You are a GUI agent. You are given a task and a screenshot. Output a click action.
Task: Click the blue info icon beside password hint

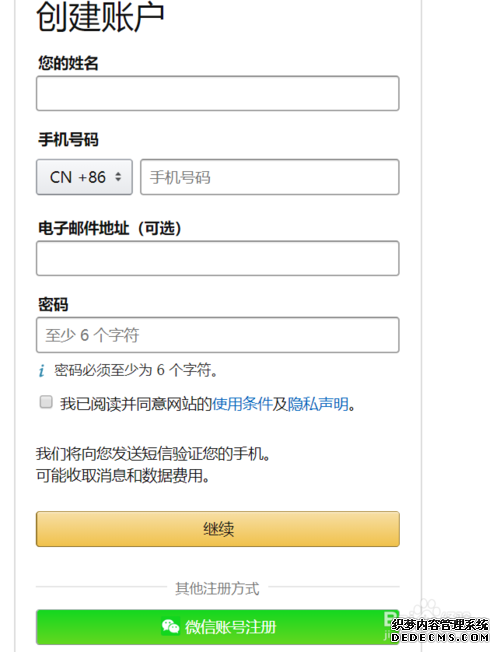pos(42,370)
